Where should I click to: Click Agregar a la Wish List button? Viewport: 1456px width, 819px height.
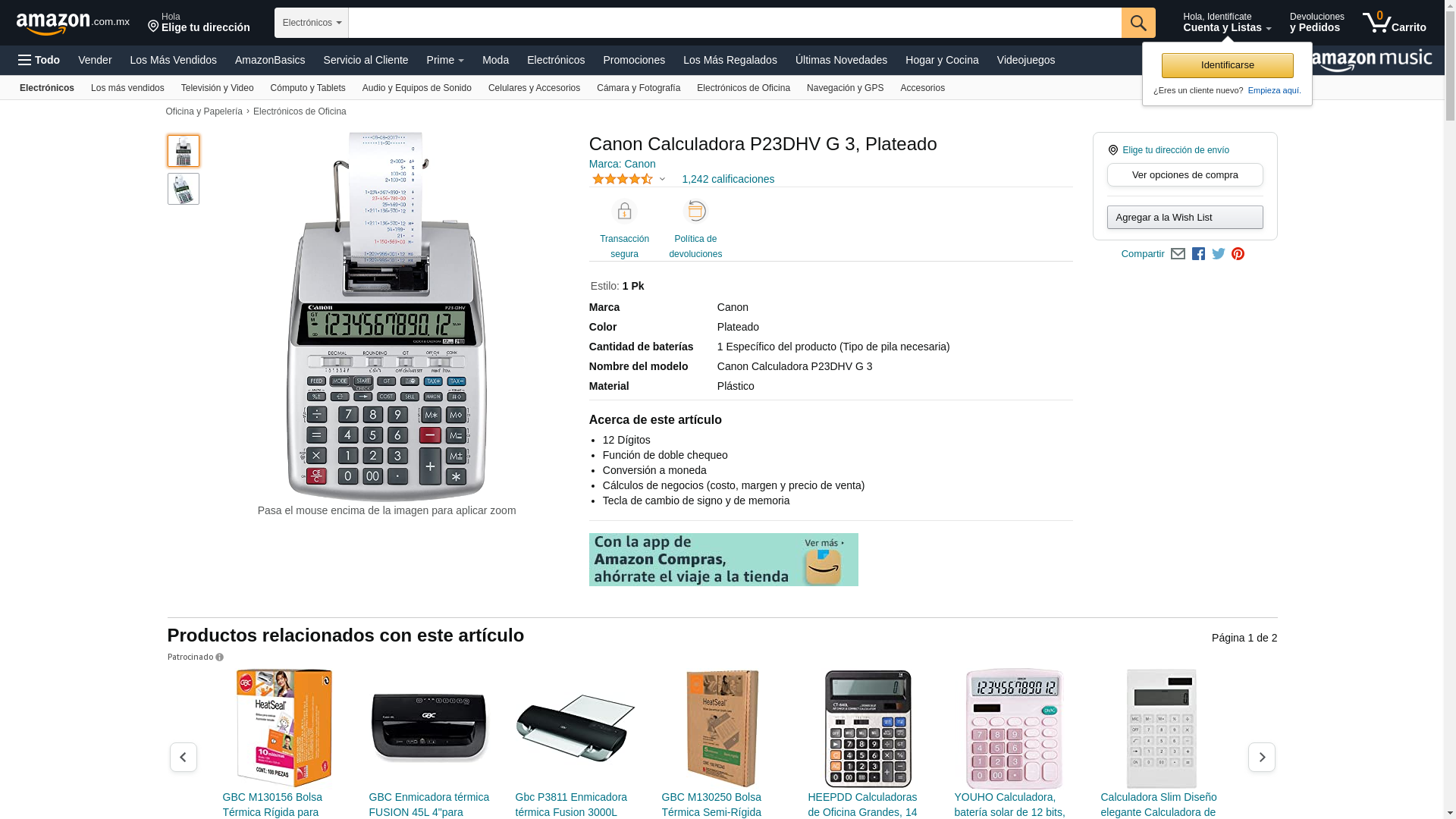1185,218
